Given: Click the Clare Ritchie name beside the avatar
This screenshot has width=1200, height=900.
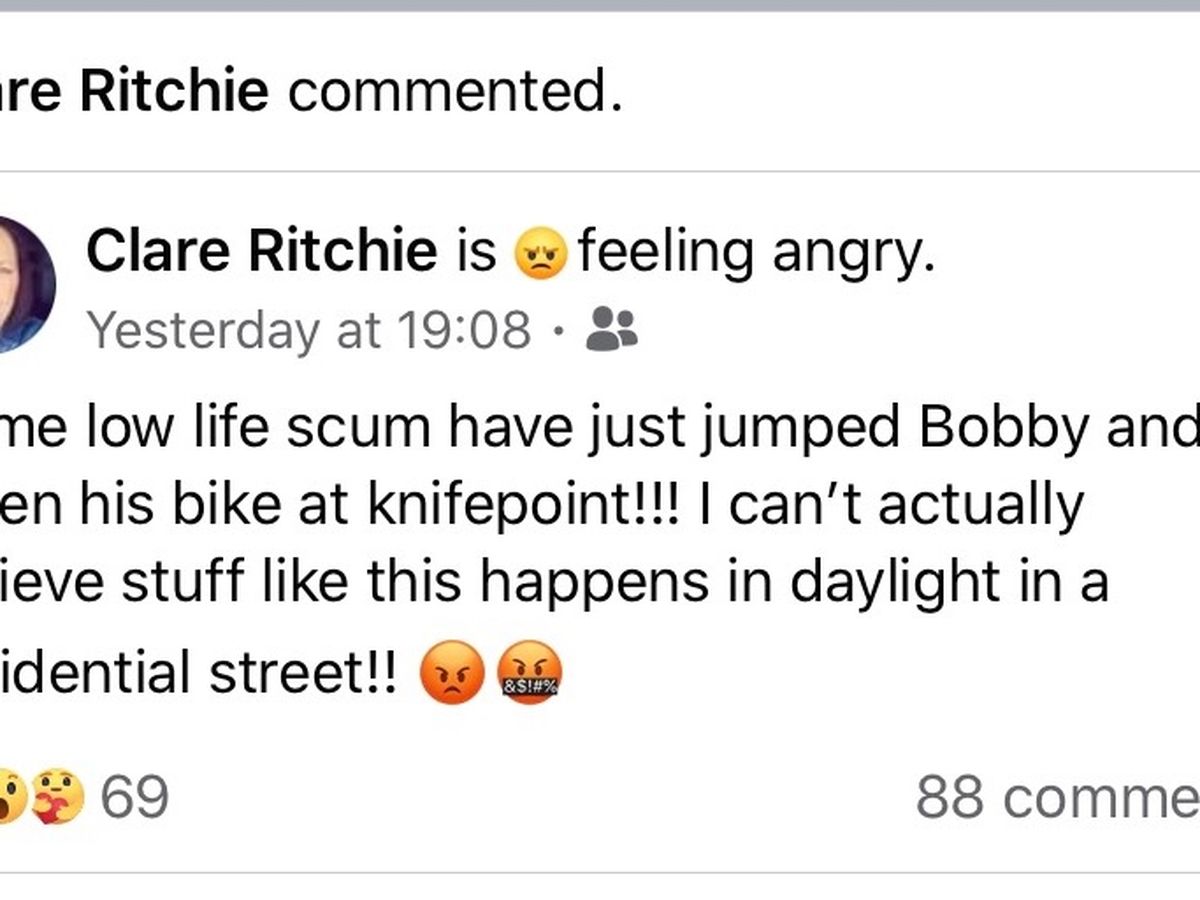Looking at the screenshot, I should [x=262, y=252].
